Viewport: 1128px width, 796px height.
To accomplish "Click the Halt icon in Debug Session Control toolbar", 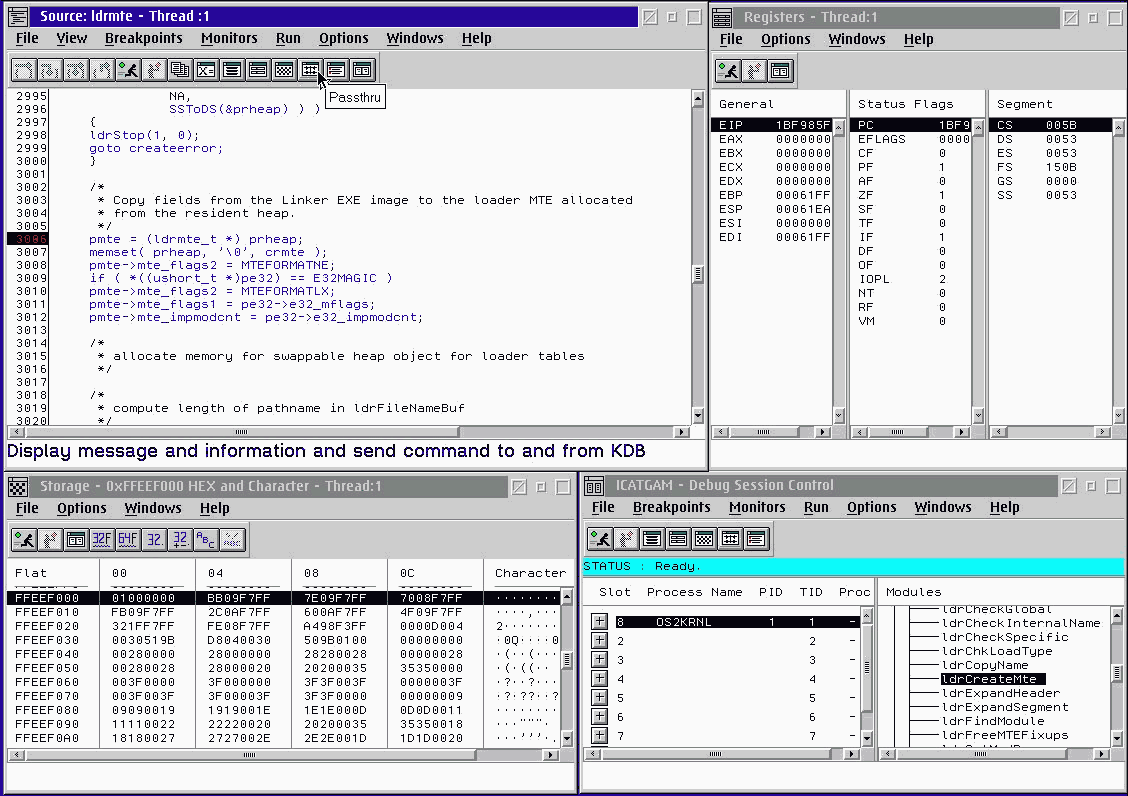I will (626, 539).
